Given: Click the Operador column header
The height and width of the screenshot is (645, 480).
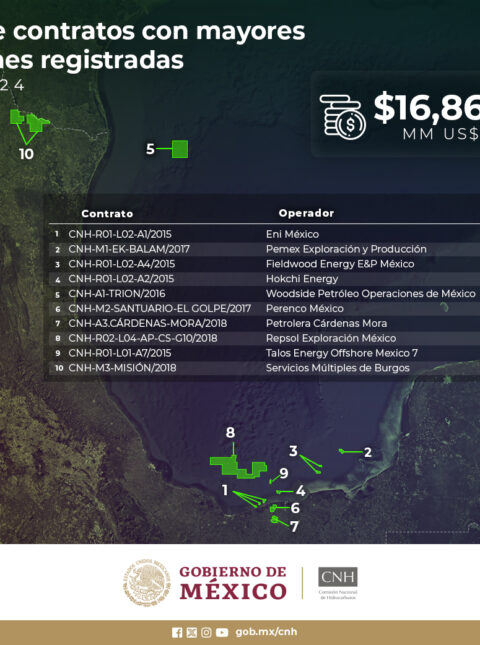Looking at the screenshot, I should [x=306, y=213].
